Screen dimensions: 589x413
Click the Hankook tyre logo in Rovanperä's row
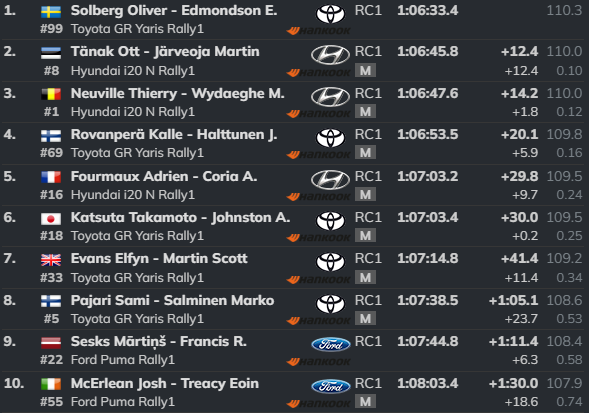click(319, 154)
